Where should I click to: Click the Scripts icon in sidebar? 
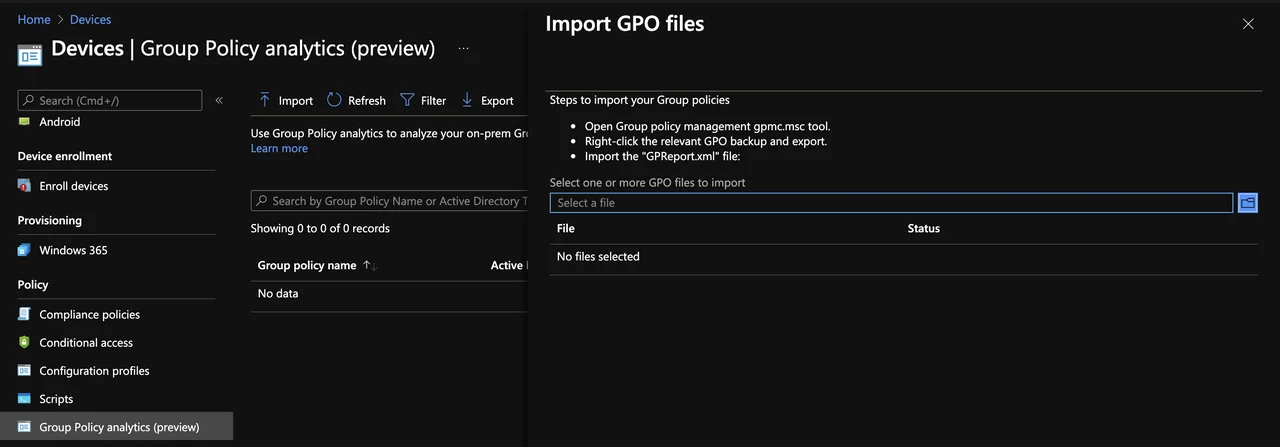point(24,398)
